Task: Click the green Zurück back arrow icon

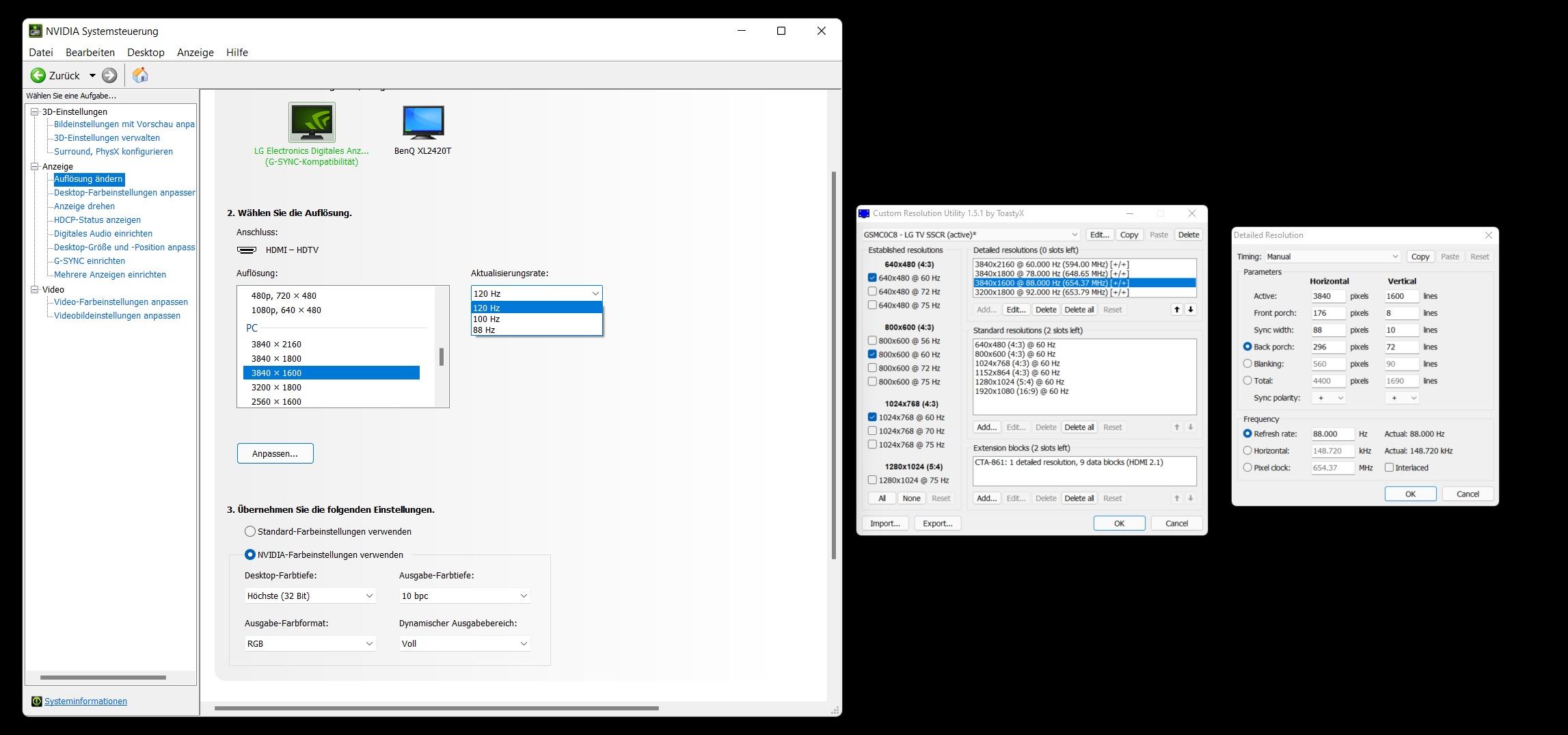Action: click(x=38, y=75)
